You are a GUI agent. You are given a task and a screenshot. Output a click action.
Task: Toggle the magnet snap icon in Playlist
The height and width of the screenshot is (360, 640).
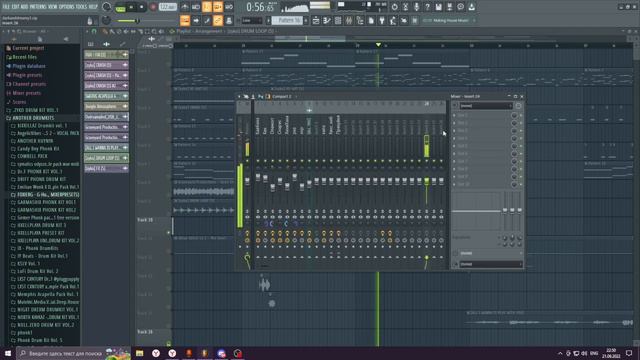[x=94, y=31]
